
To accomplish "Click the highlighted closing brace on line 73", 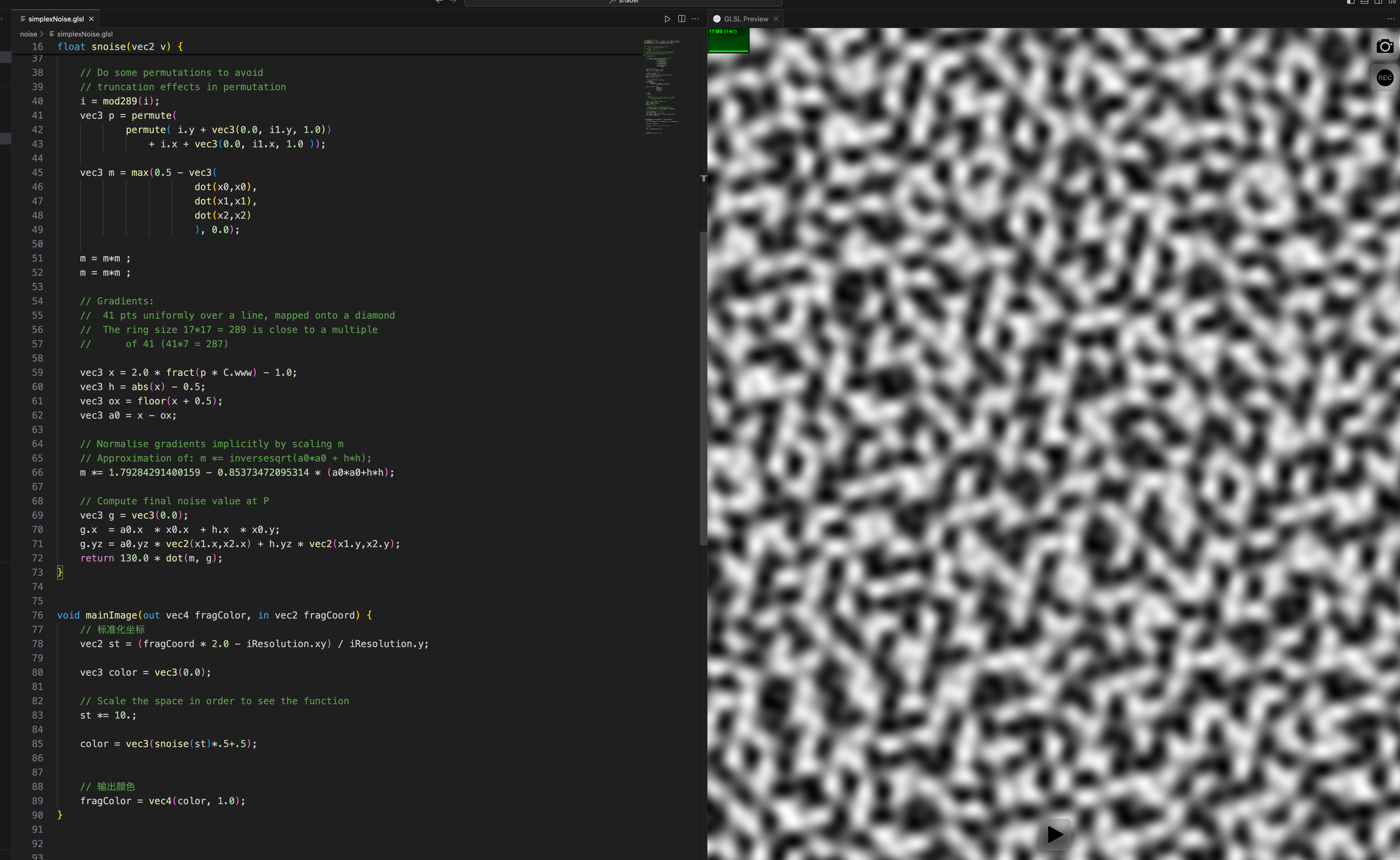I will pos(60,572).
